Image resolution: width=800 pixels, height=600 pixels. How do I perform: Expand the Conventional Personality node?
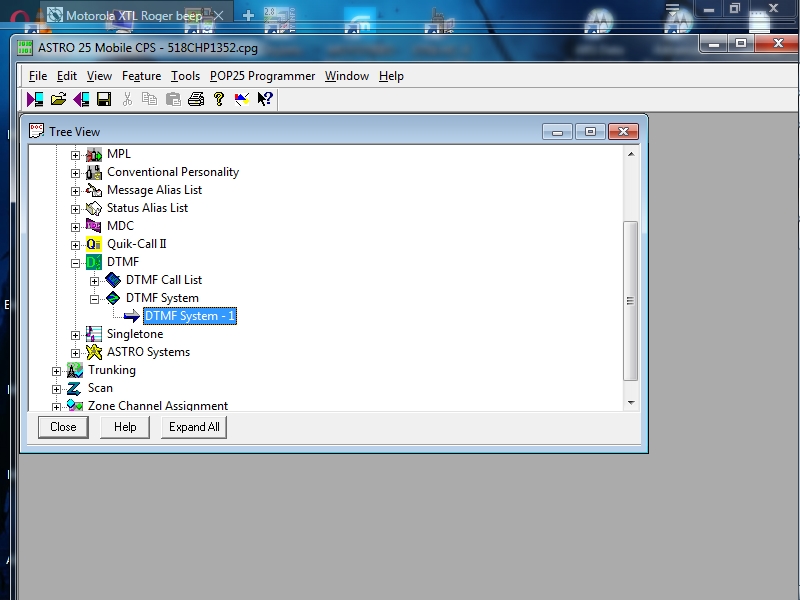76,173
